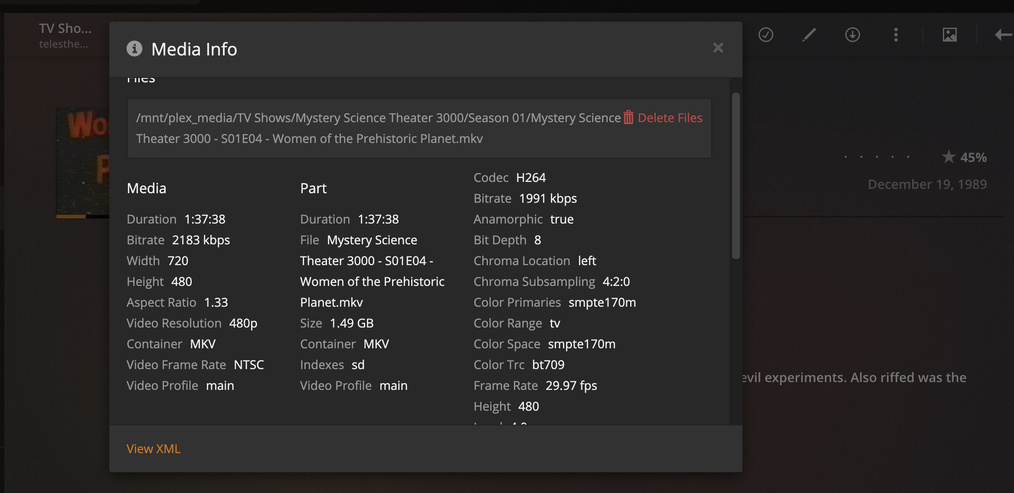This screenshot has height=493, width=1014.
Task: Click the Color Primaries value smpte170m
Action: pyautogui.click(x=602, y=302)
